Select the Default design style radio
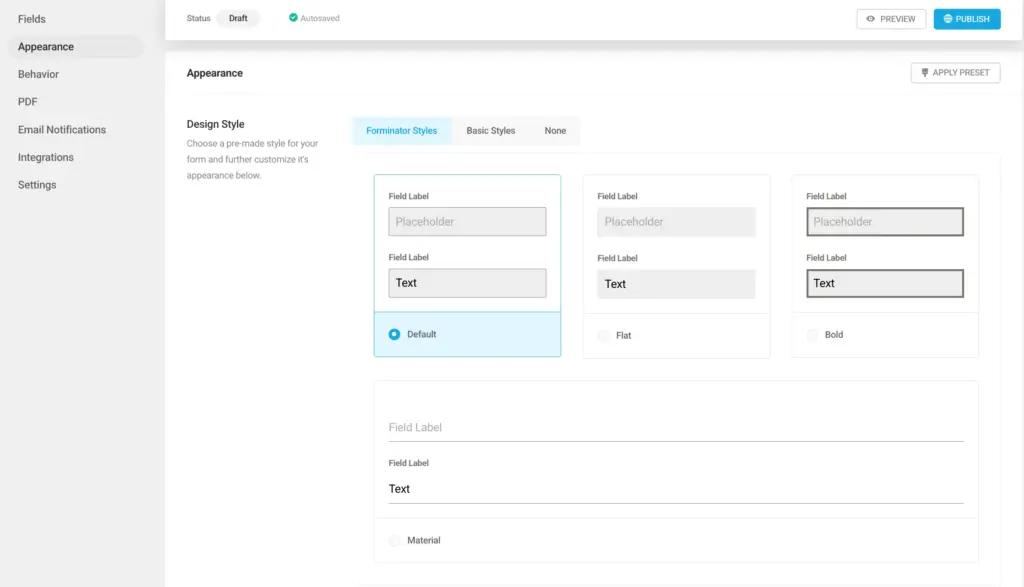 pyautogui.click(x=394, y=334)
